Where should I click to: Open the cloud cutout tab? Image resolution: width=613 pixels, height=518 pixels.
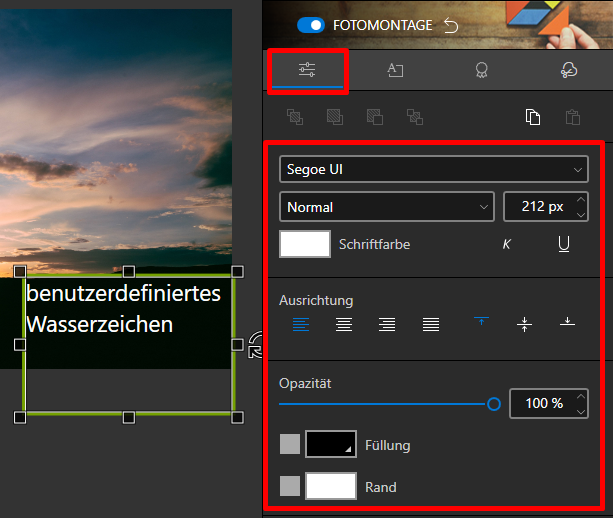pos(569,70)
